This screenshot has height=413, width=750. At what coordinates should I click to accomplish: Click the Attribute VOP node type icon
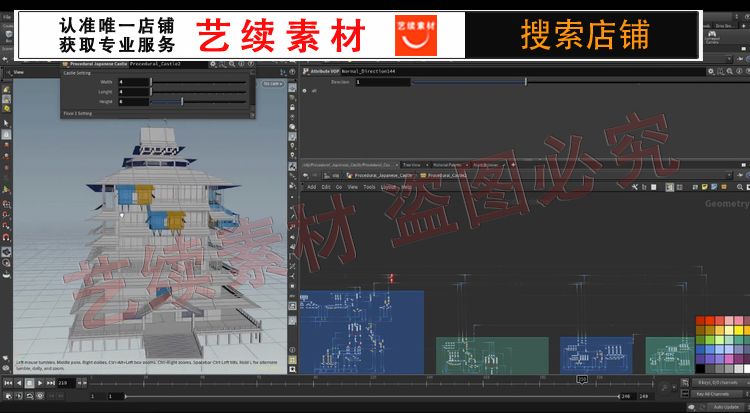tap(306, 71)
